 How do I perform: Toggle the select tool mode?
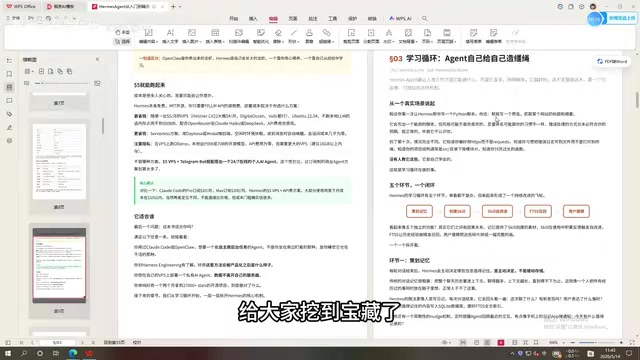point(122,42)
